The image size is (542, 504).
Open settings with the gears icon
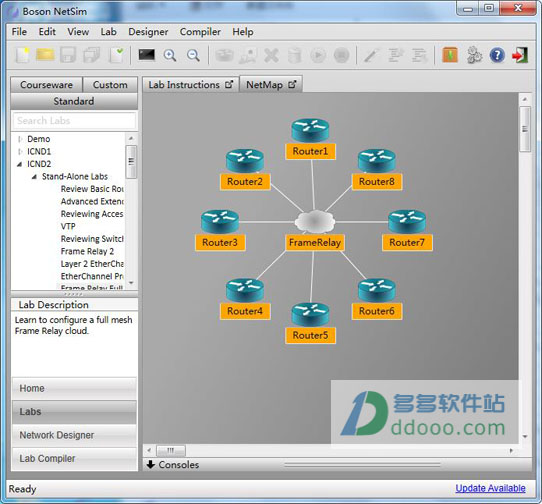474,55
